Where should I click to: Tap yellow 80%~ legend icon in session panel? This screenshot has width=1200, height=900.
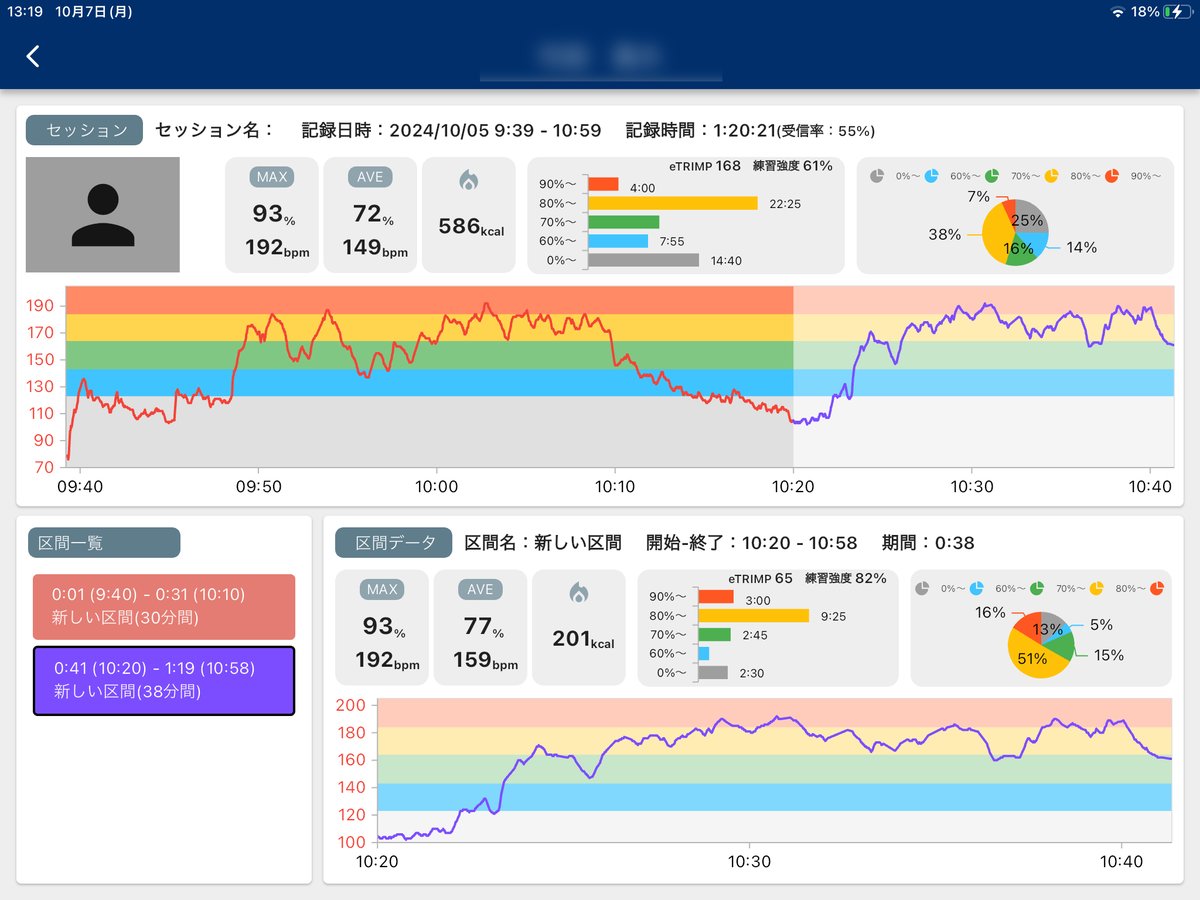point(1051,176)
